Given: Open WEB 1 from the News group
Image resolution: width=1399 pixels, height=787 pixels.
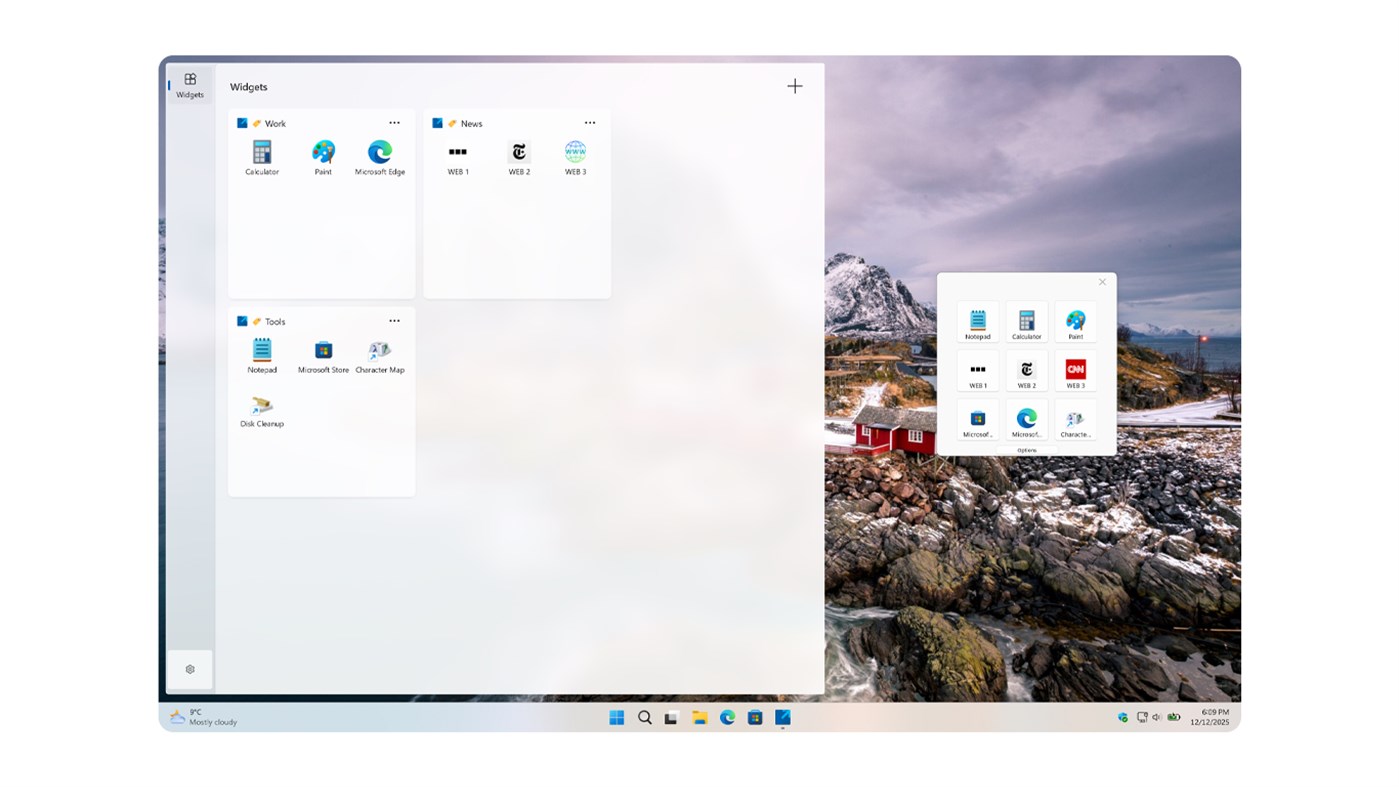Looking at the screenshot, I should point(460,151).
